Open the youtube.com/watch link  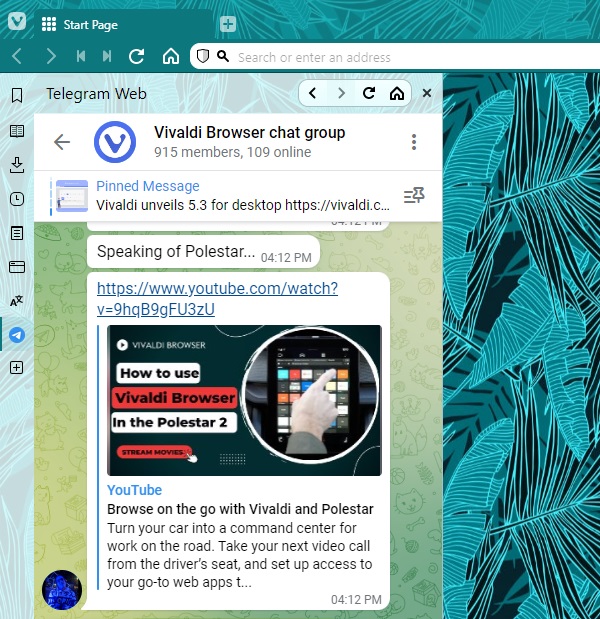[217, 298]
